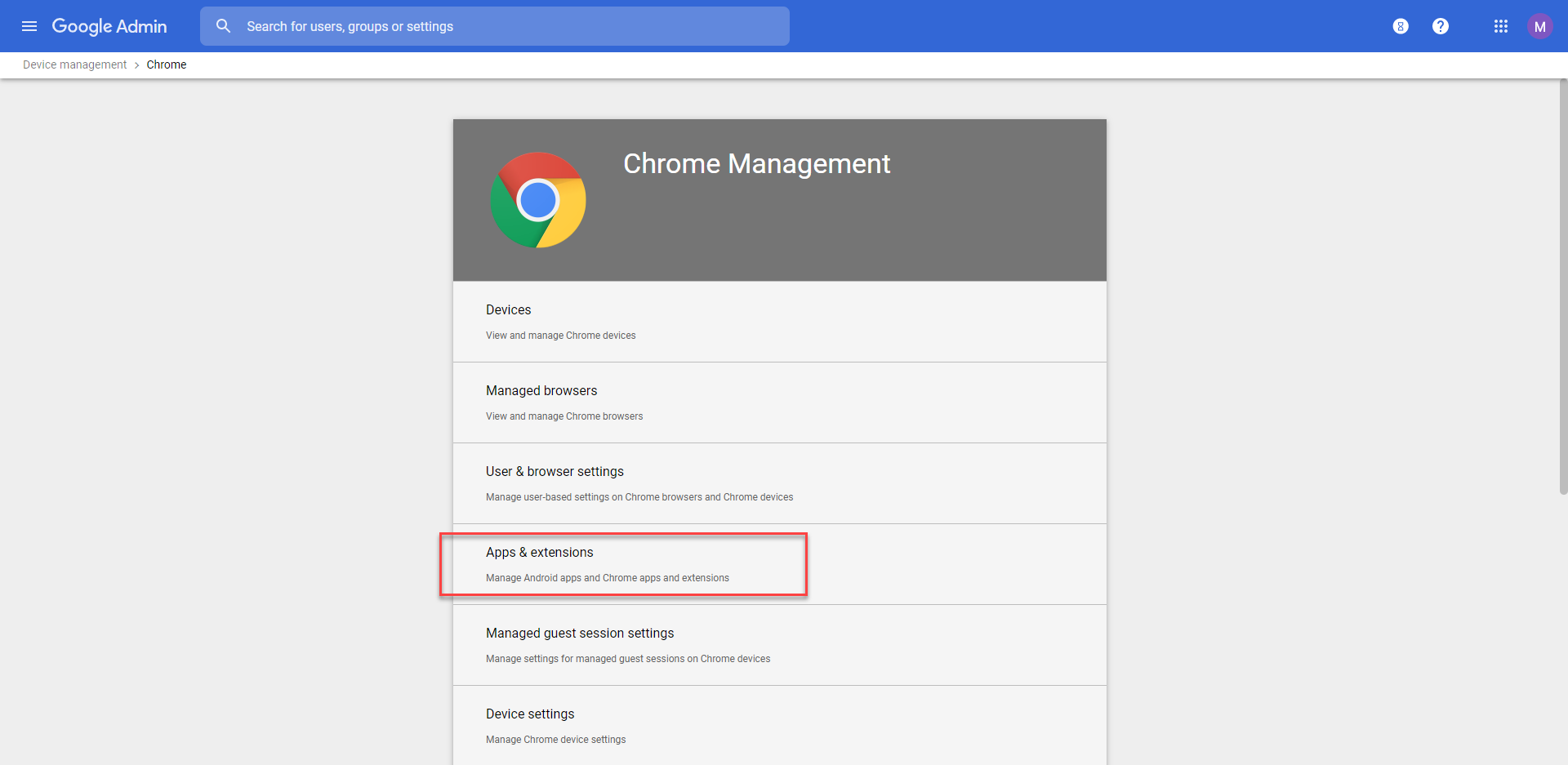The width and height of the screenshot is (1568, 765).
Task: Click the Google Admin logo
Action: (109, 26)
